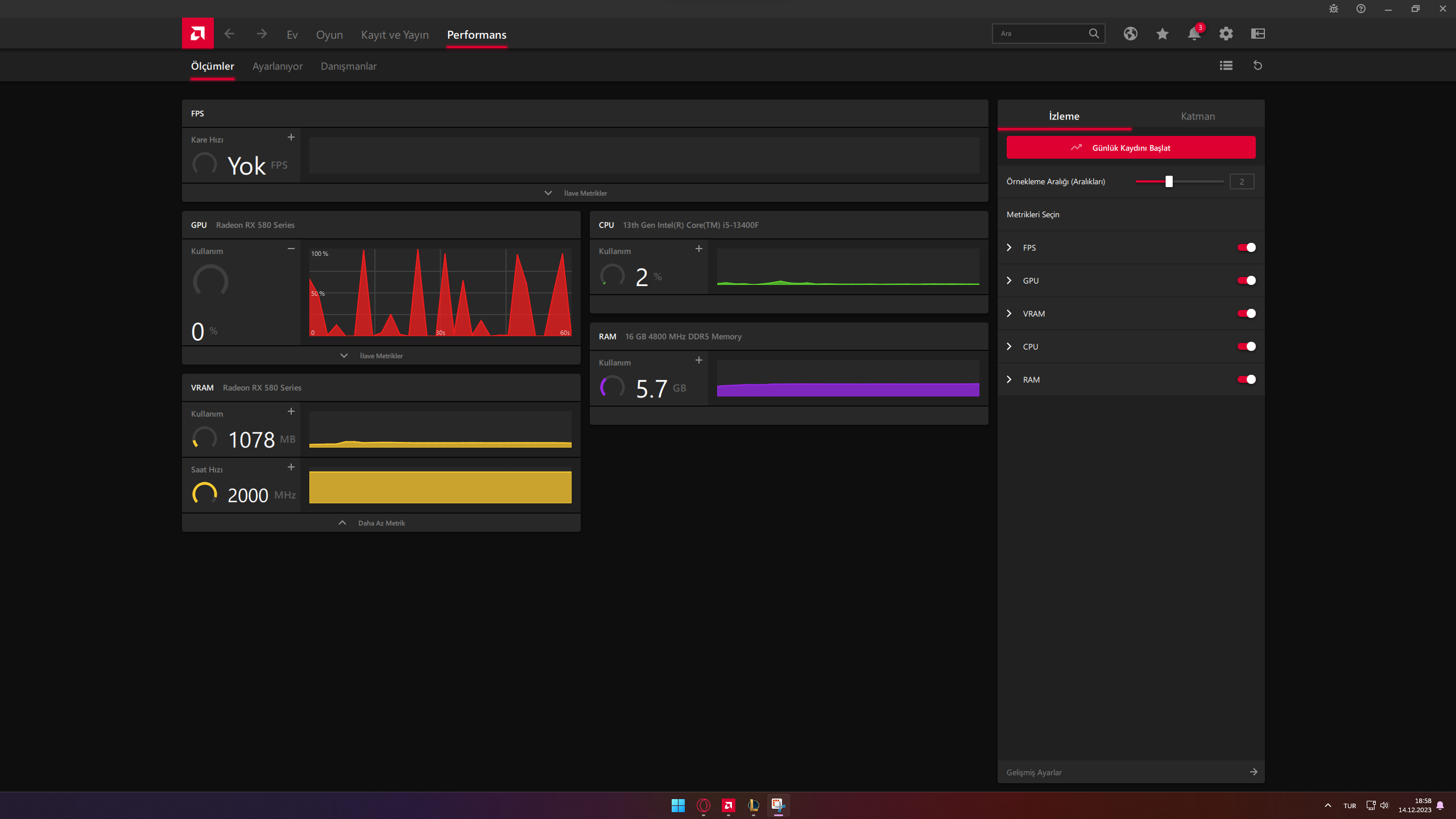Image resolution: width=1456 pixels, height=819 pixels.
Task: Switch to Katman panel tab
Action: coord(1198,116)
